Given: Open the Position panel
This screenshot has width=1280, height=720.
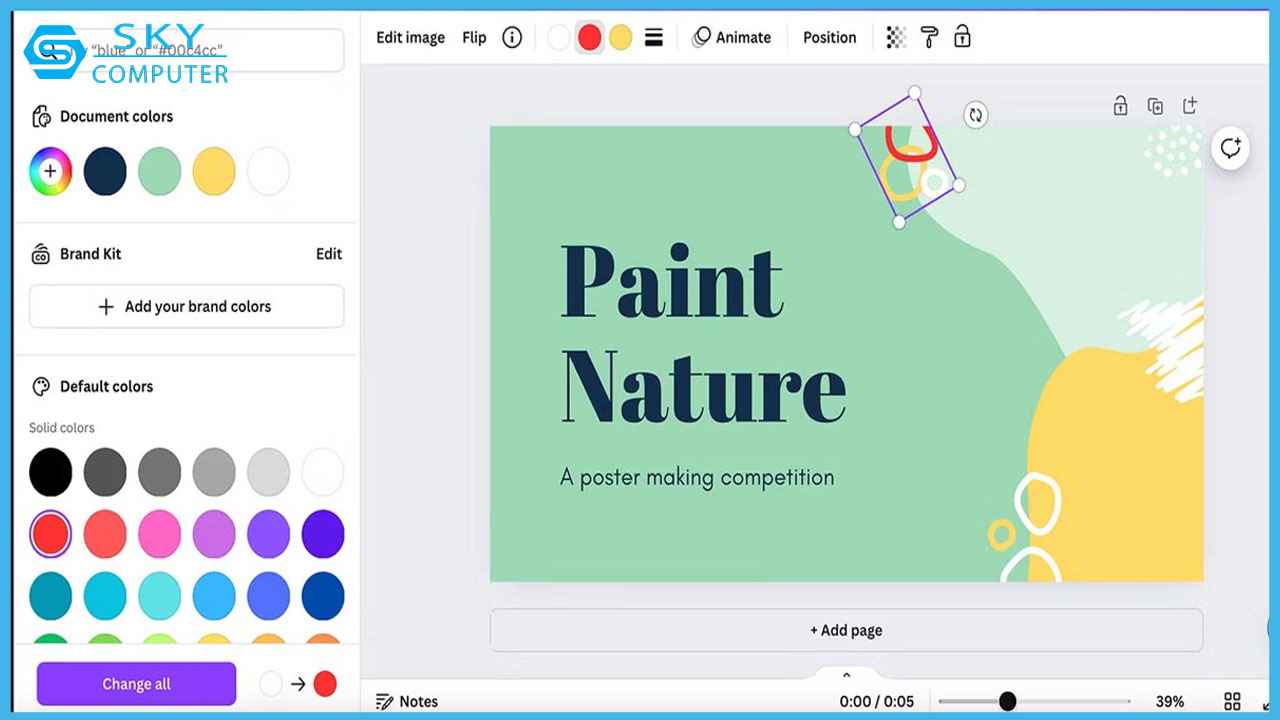Looking at the screenshot, I should click(829, 38).
